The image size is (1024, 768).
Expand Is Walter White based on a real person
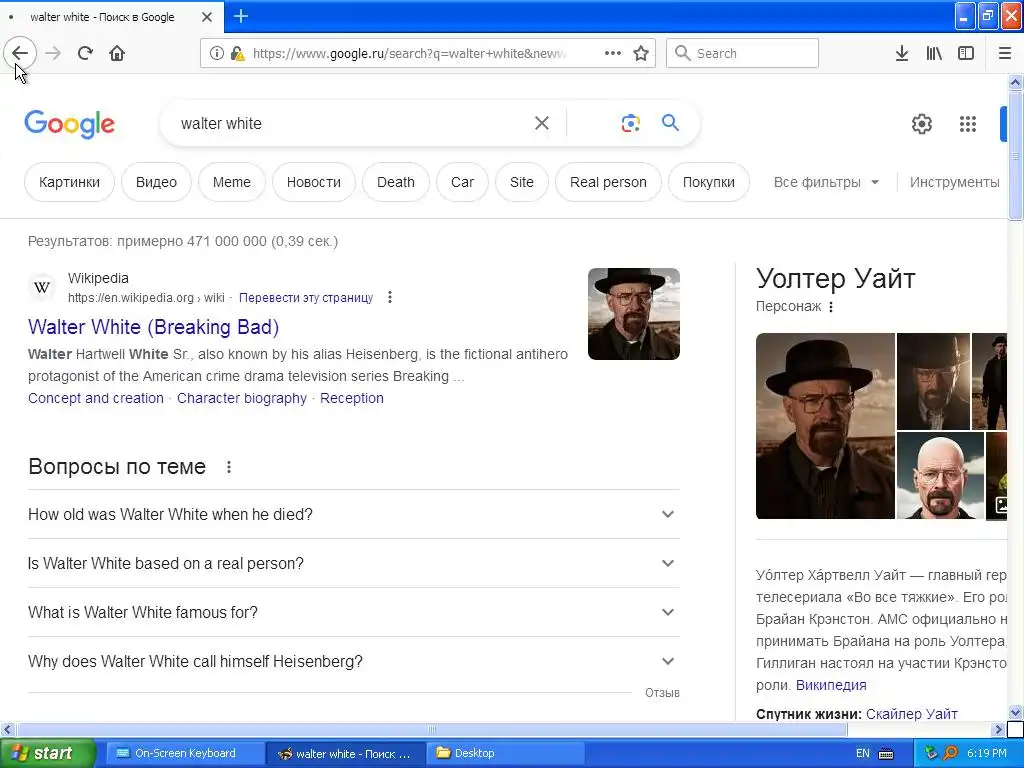click(353, 564)
